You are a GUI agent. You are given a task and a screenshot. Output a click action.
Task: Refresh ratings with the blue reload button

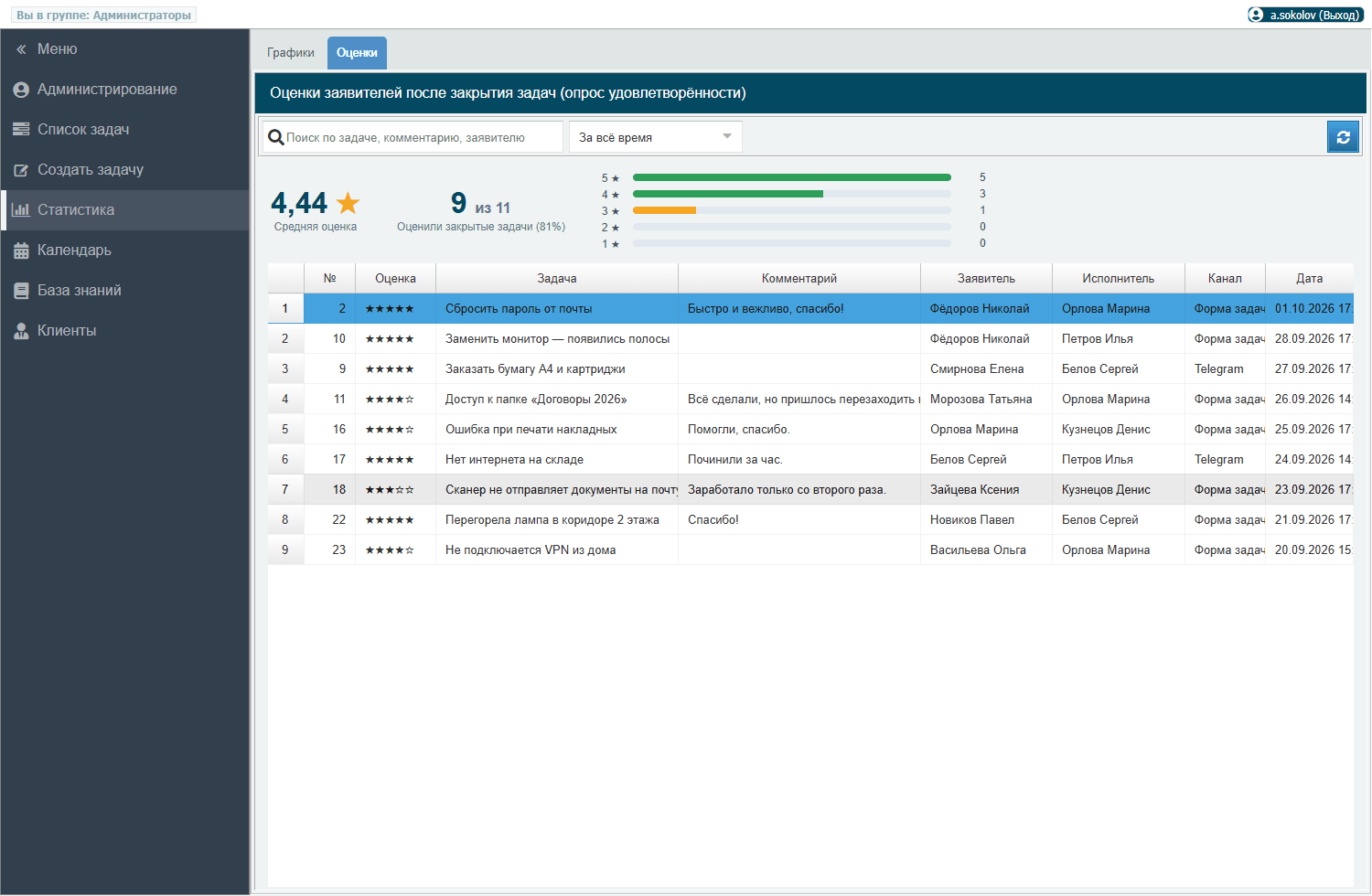(1343, 137)
